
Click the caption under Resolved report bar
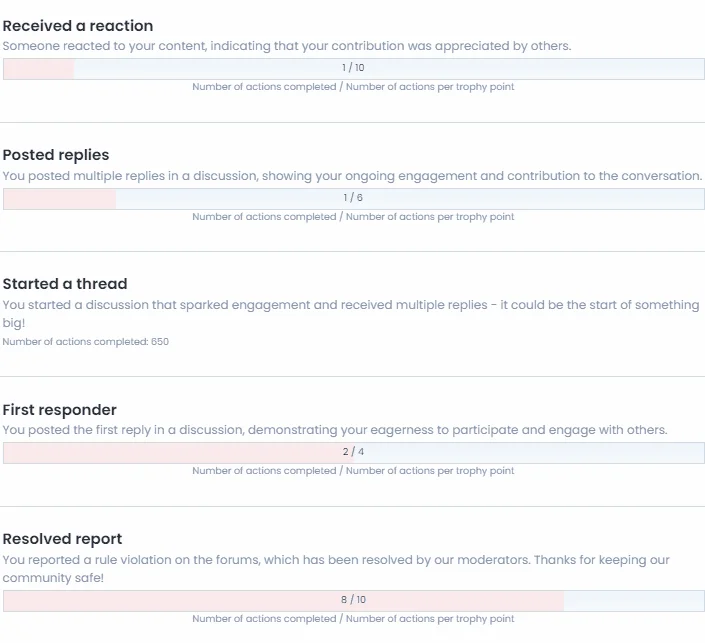tap(353, 619)
